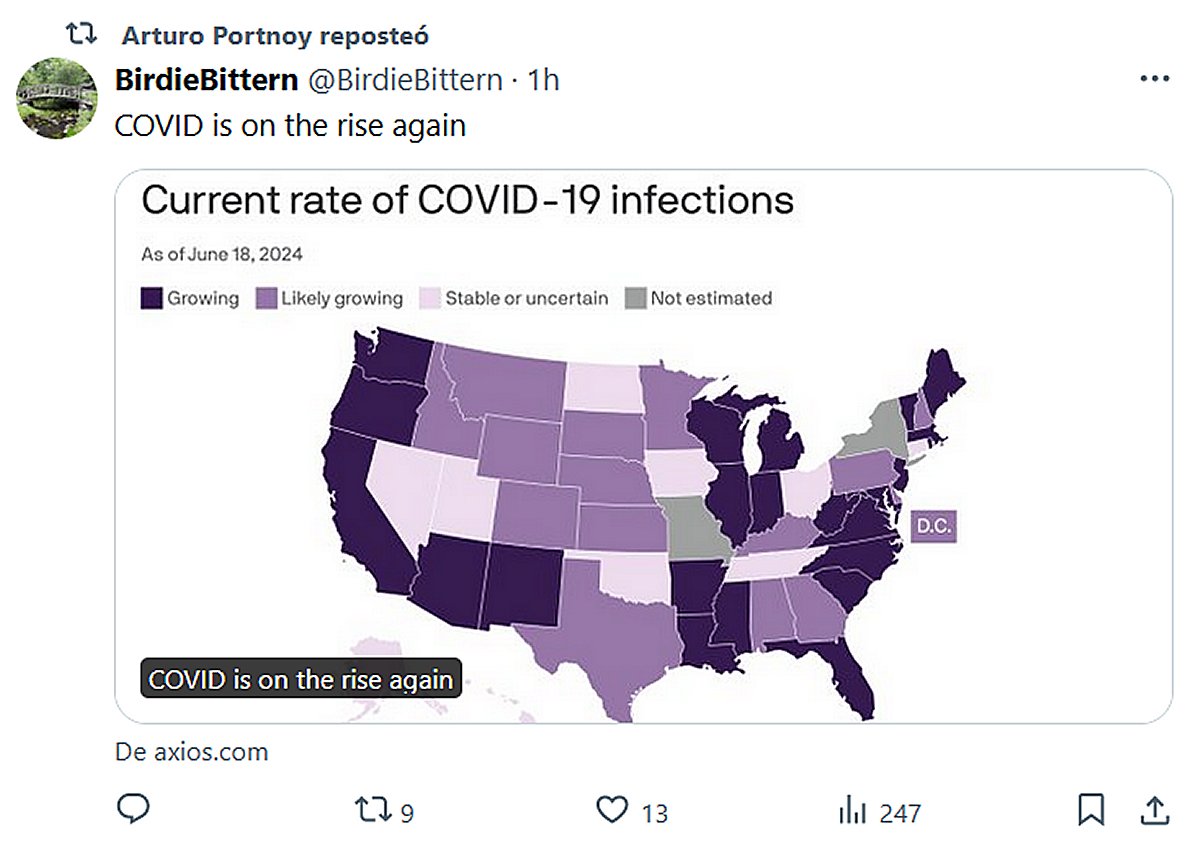Click the @BirdieBittern handle
Image resolution: width=1200 pixels, height=850 pixels.
tap(404, 80)
